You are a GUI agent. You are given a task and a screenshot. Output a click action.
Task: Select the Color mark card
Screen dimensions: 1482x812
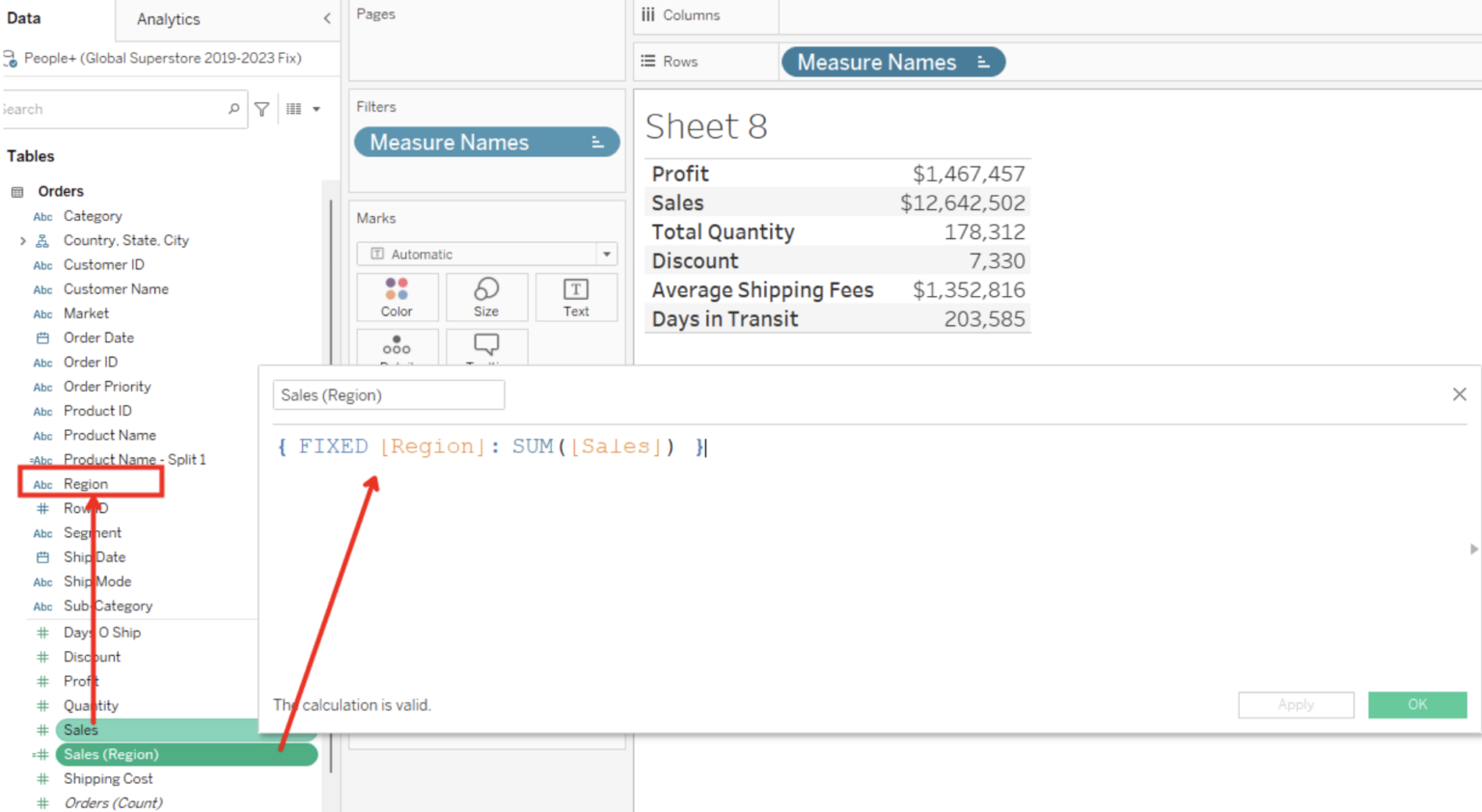point(397,296)
